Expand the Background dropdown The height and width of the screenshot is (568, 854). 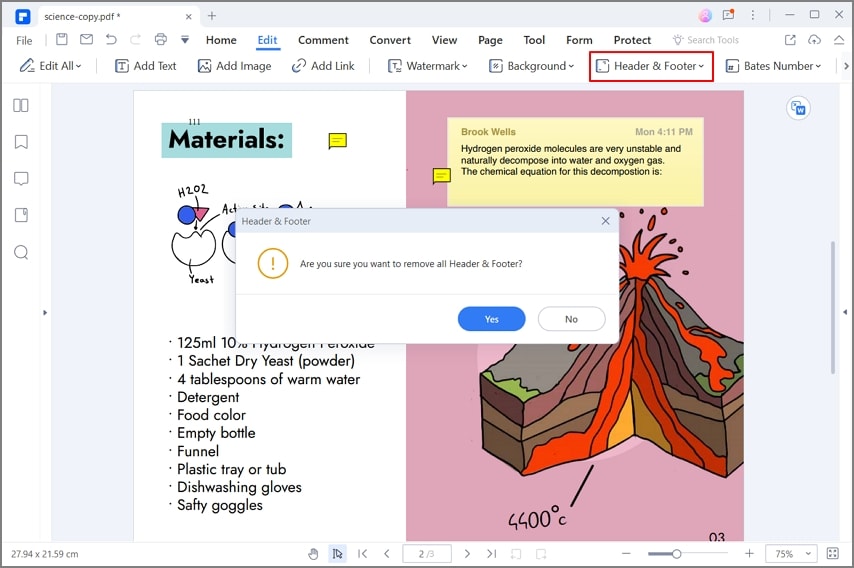[532, 66]
